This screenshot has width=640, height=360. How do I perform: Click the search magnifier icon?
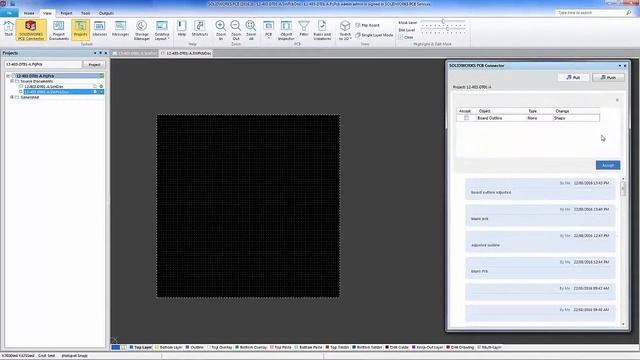(629, 13)
